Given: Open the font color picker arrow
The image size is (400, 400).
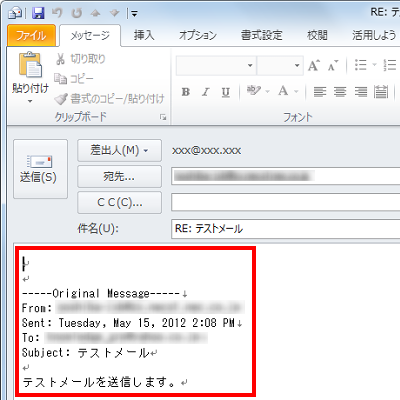Looking at the screenshot, I should 296,91.
